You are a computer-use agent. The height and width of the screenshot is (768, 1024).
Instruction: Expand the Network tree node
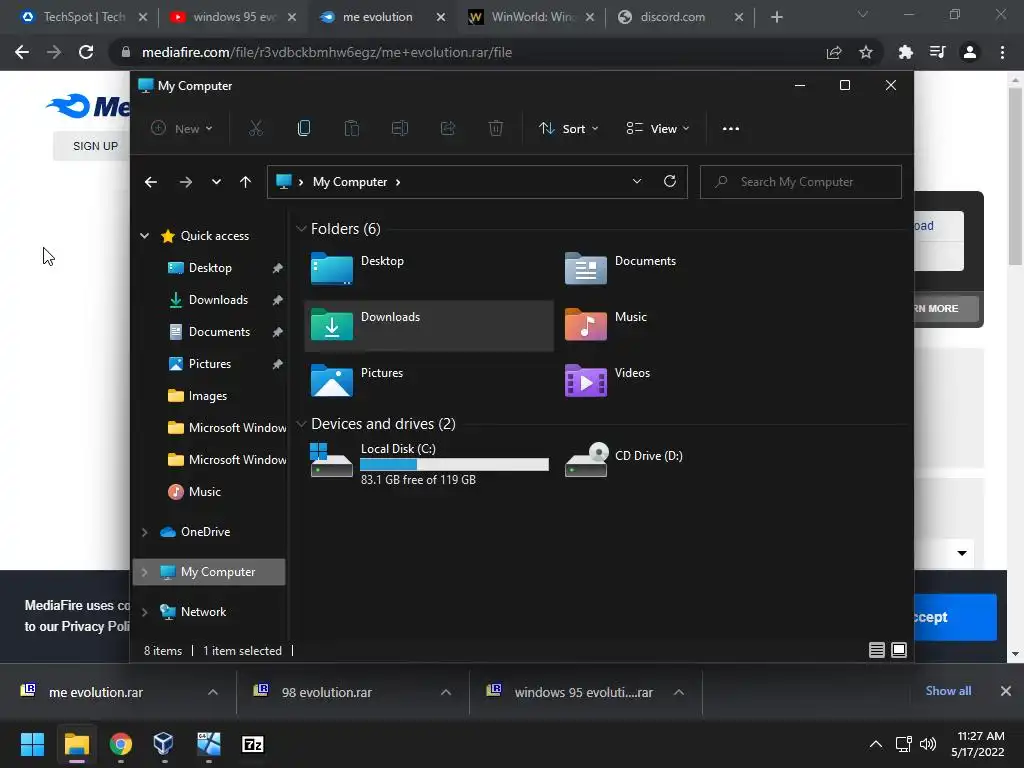pos(144,612)
